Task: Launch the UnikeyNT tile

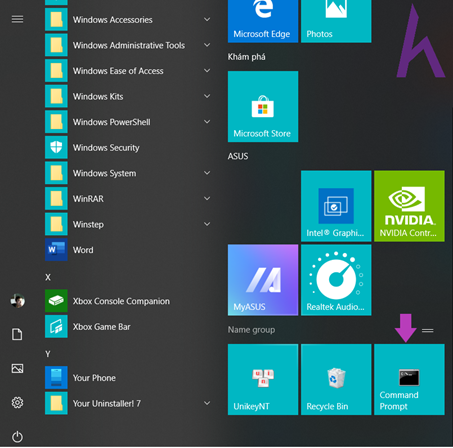Action: [263, 379]
